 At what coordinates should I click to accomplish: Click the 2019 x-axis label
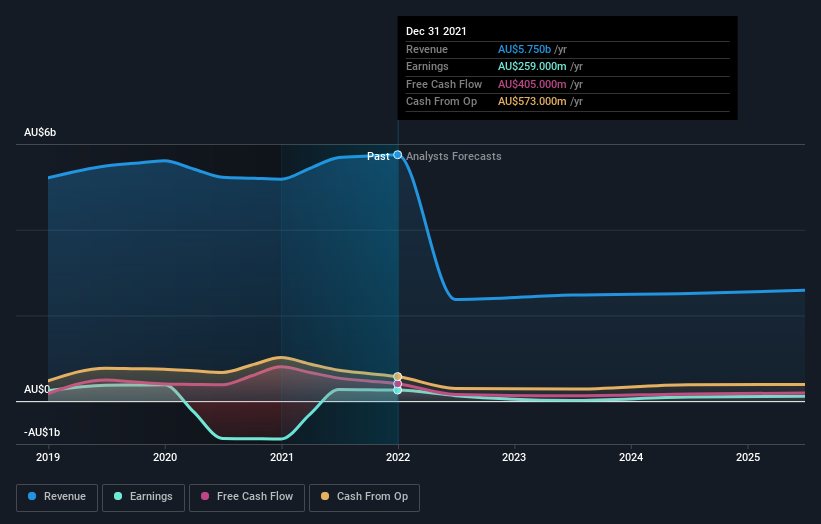48,457
